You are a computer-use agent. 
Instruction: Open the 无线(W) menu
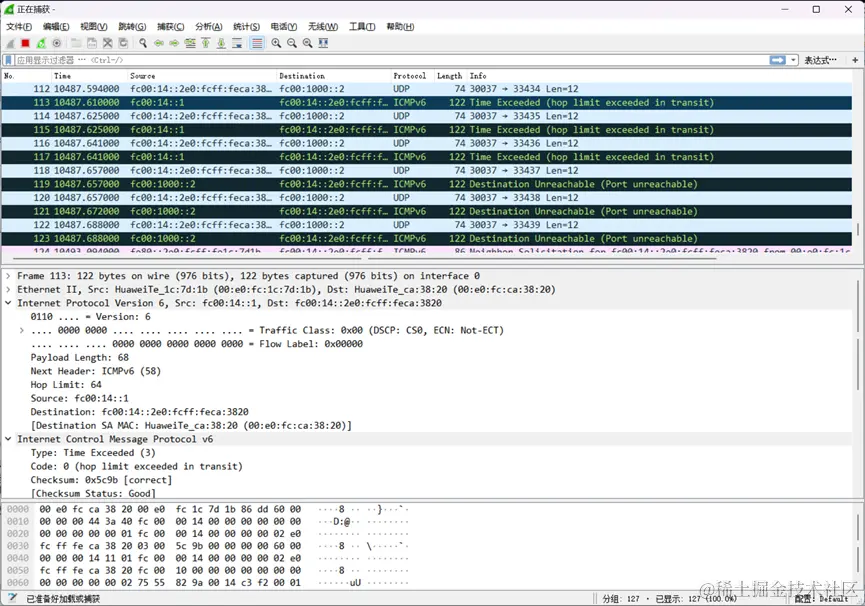pos(323,26)
